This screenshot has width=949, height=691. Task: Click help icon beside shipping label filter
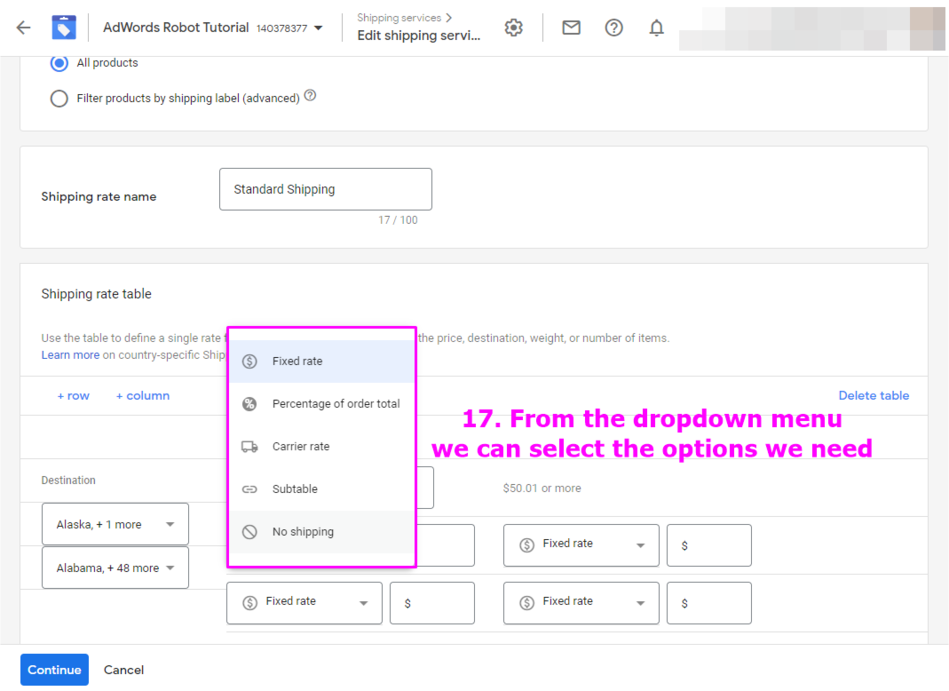(x=310, y=96)
